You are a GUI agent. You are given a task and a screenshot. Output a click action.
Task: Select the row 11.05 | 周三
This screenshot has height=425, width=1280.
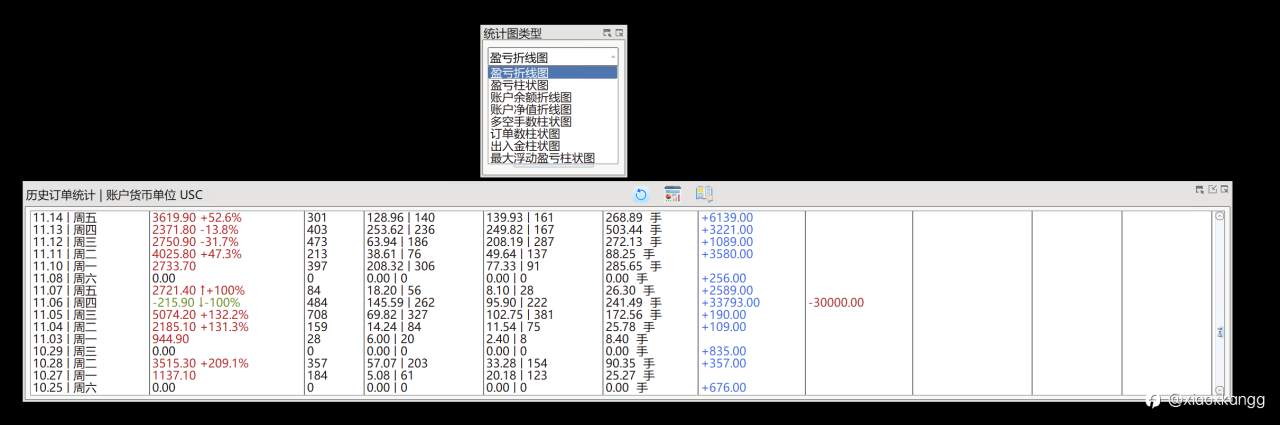[x=620, y=314]
